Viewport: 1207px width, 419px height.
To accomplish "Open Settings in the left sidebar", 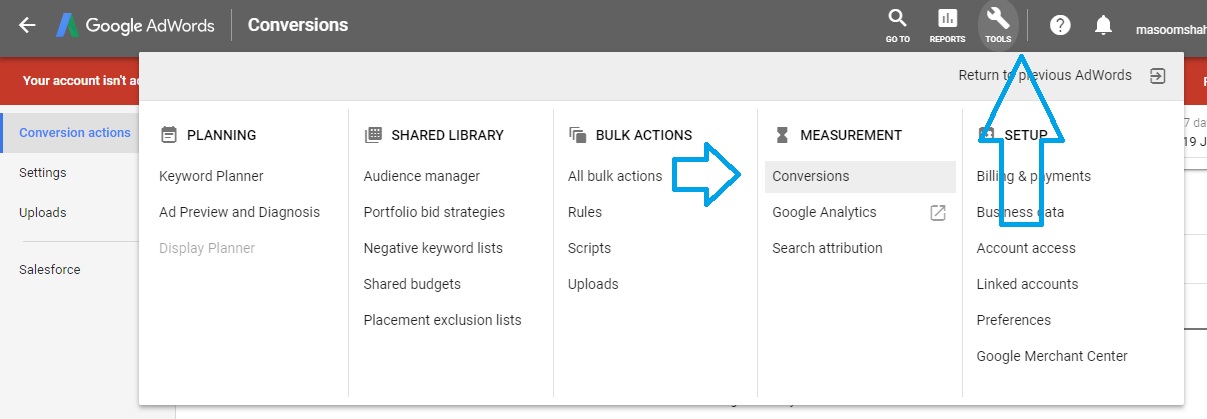I will [43, 173].
